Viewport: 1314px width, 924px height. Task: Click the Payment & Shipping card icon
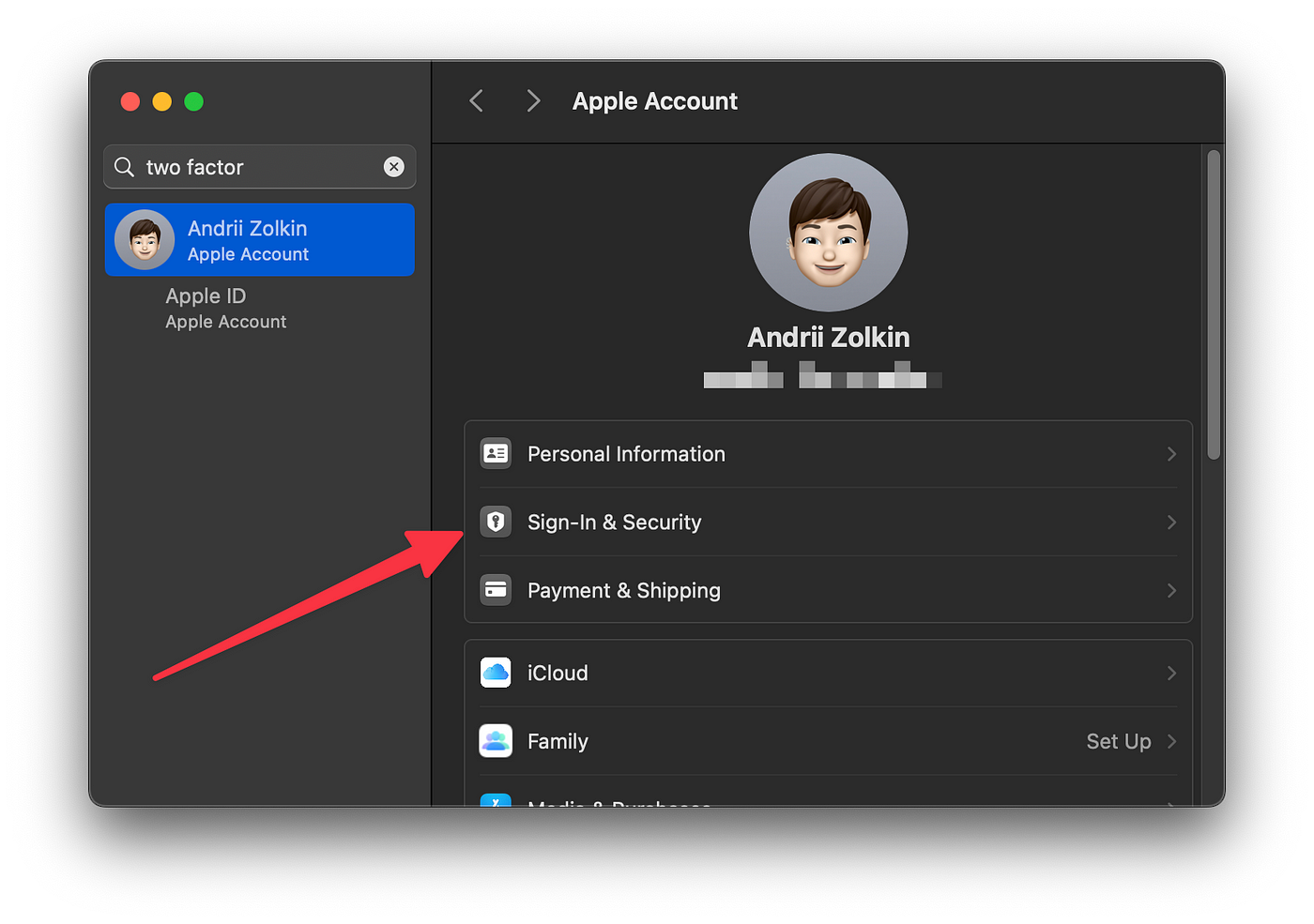click(x=496, y=590)
